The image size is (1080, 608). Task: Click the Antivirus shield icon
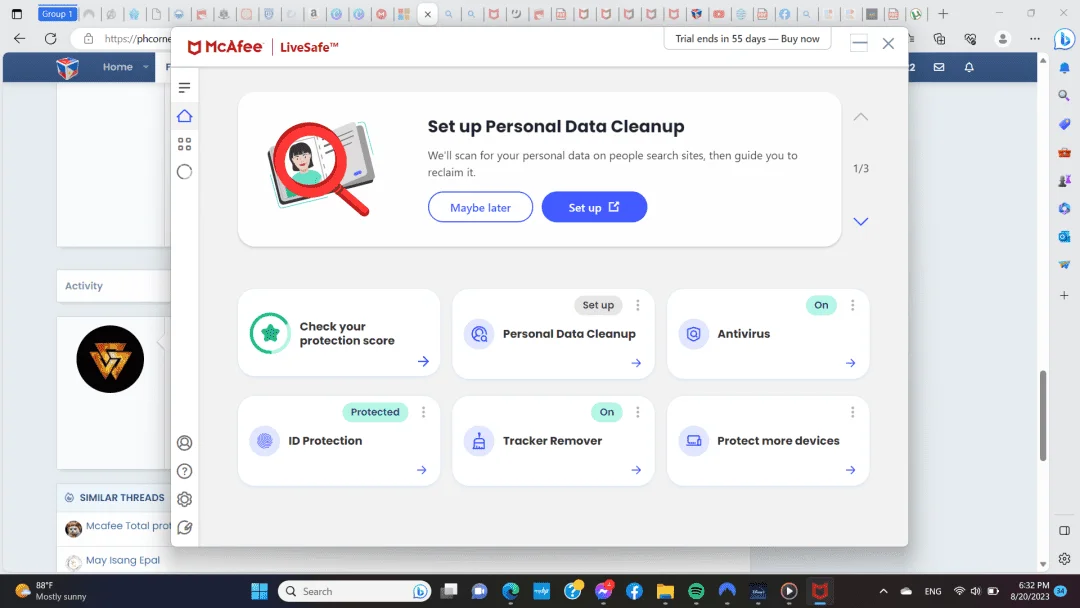[694, 334]
